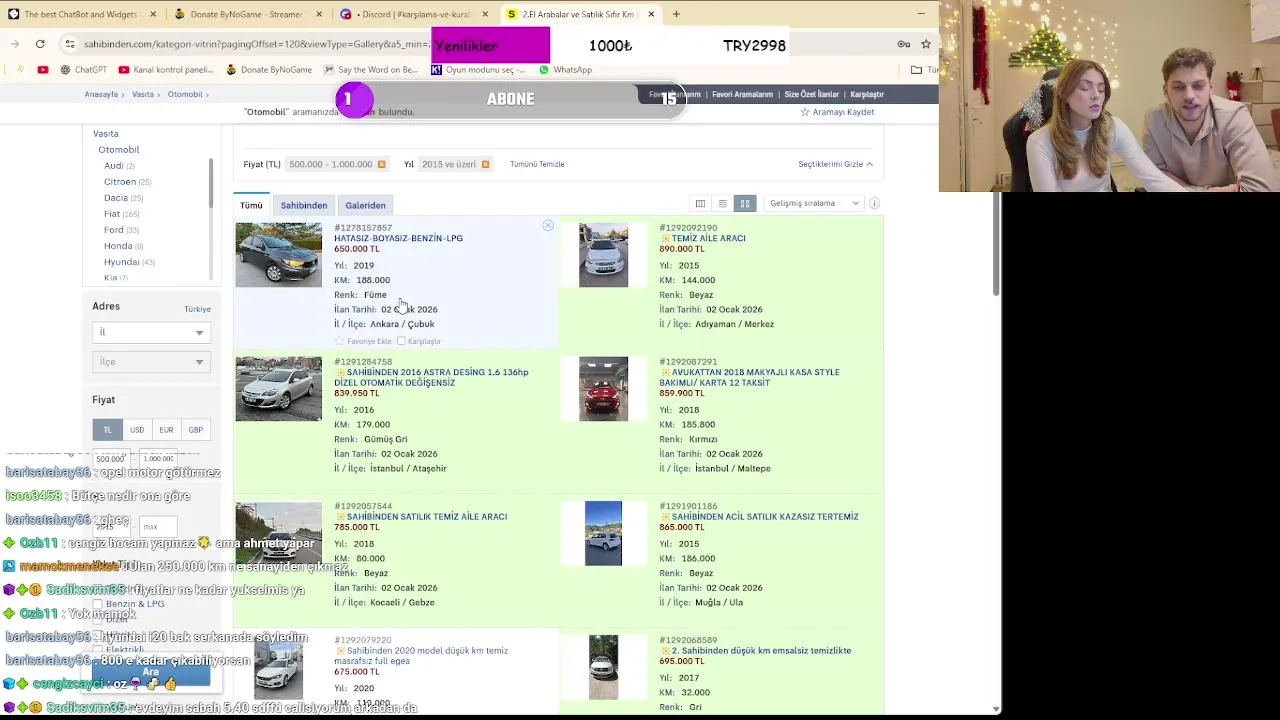The width and height of the screenshot is (1280, 720).
Task: Switch to the Galeriden tab
Action: coord(365,205)
